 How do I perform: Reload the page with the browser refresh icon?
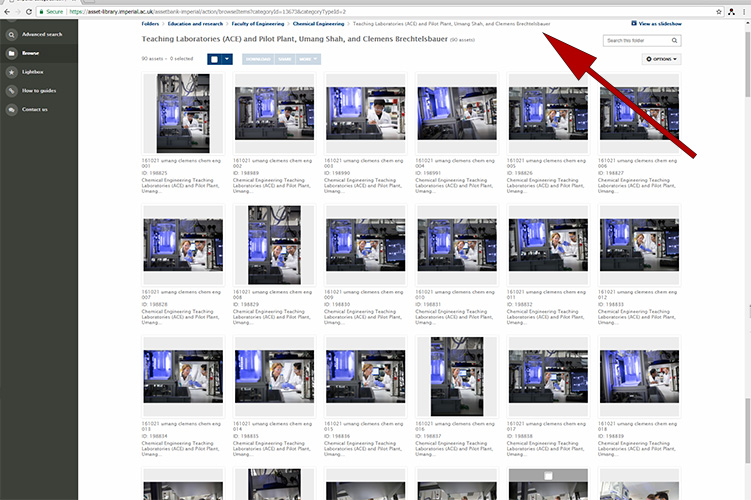[x=30, y=10]
